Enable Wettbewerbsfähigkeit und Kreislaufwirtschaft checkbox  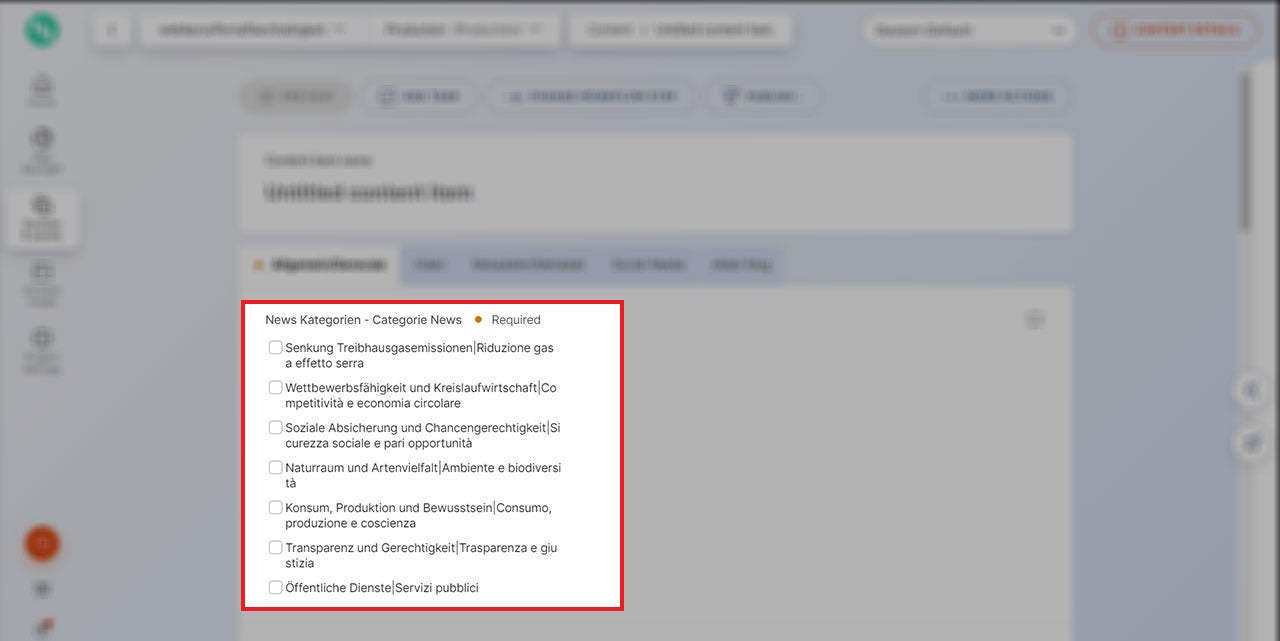point(275,388)
